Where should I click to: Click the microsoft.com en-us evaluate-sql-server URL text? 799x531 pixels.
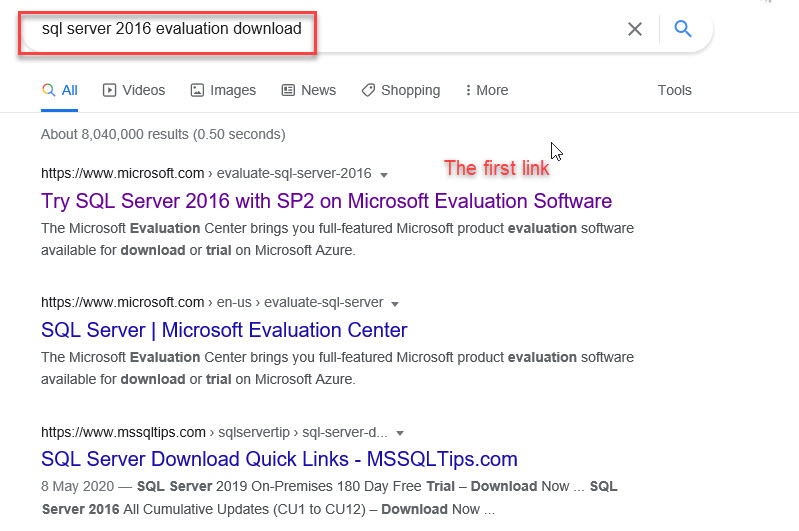point(212,302)
